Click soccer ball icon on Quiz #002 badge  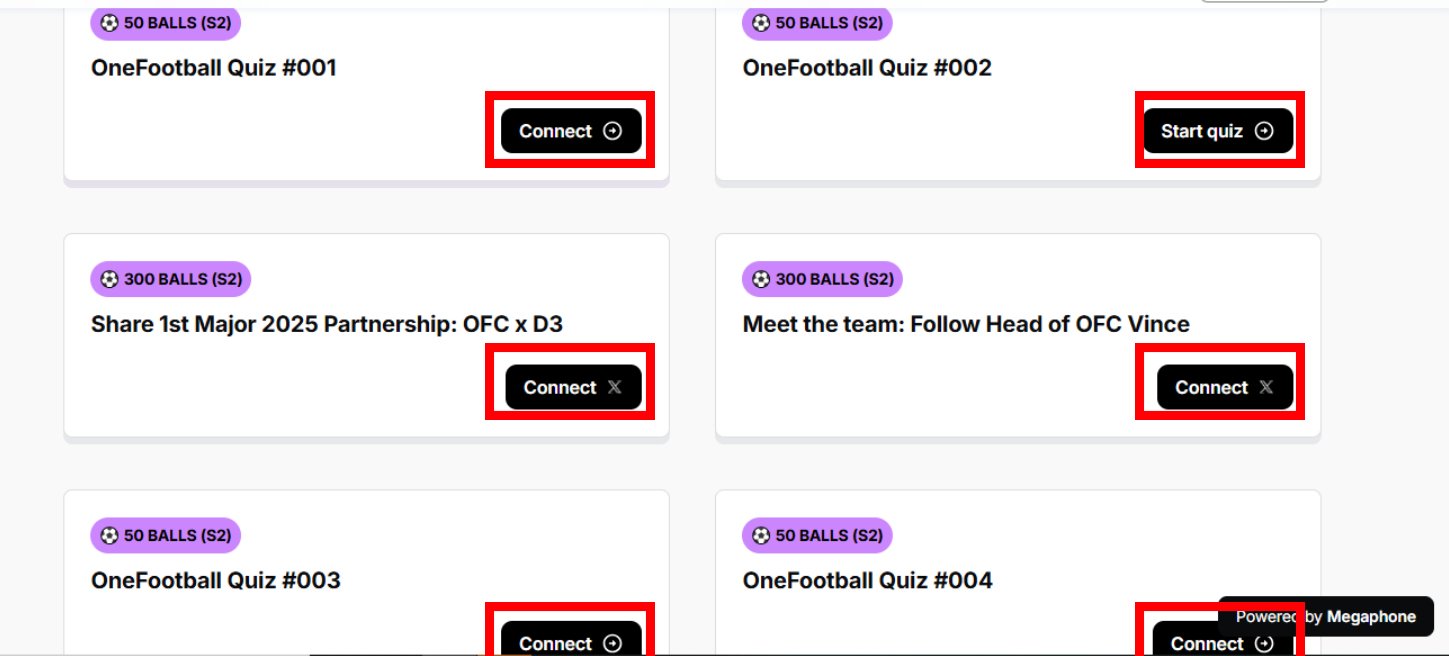[x=761, y=23]
